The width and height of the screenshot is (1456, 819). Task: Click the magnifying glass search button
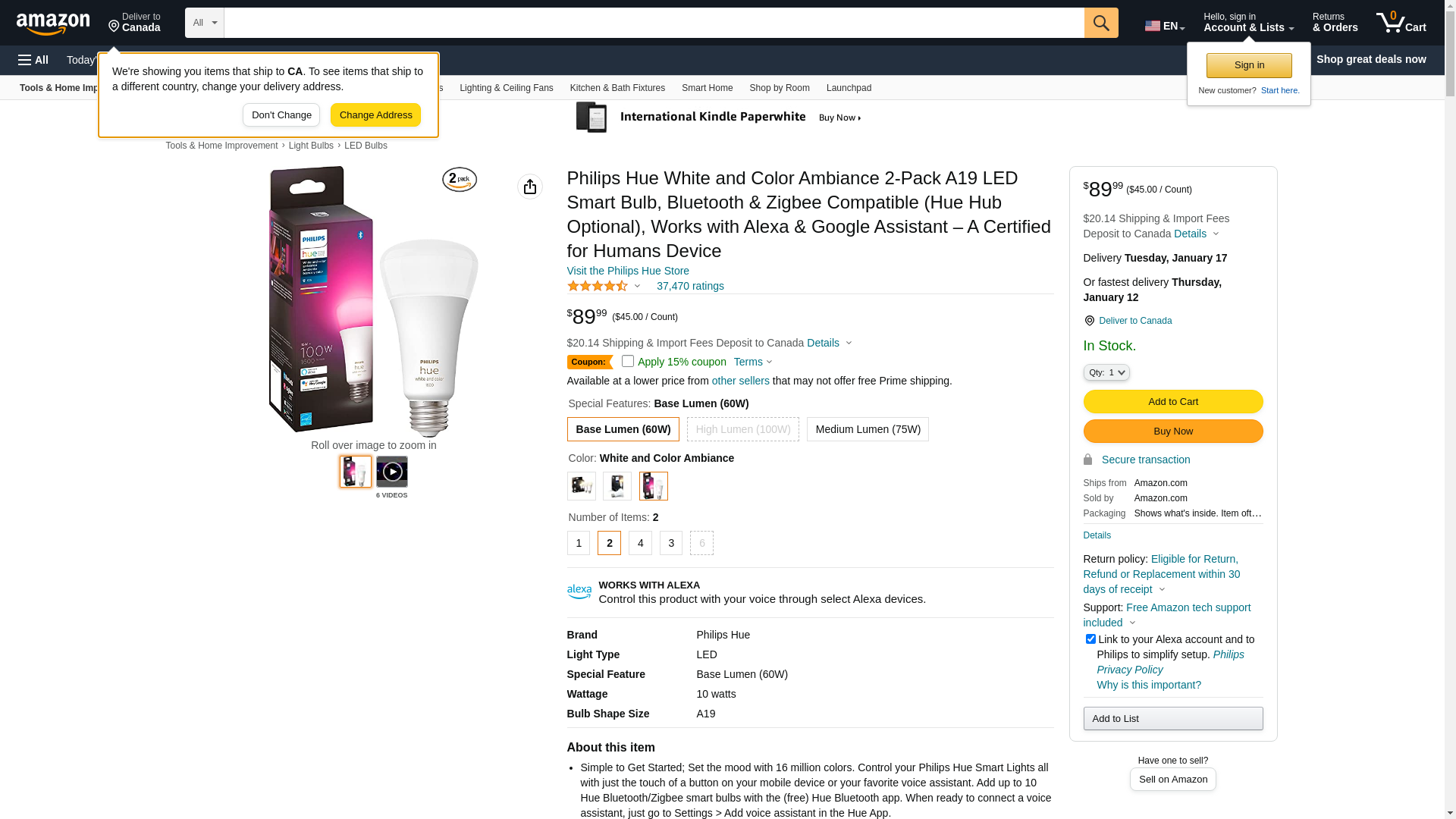point(1100,23)
